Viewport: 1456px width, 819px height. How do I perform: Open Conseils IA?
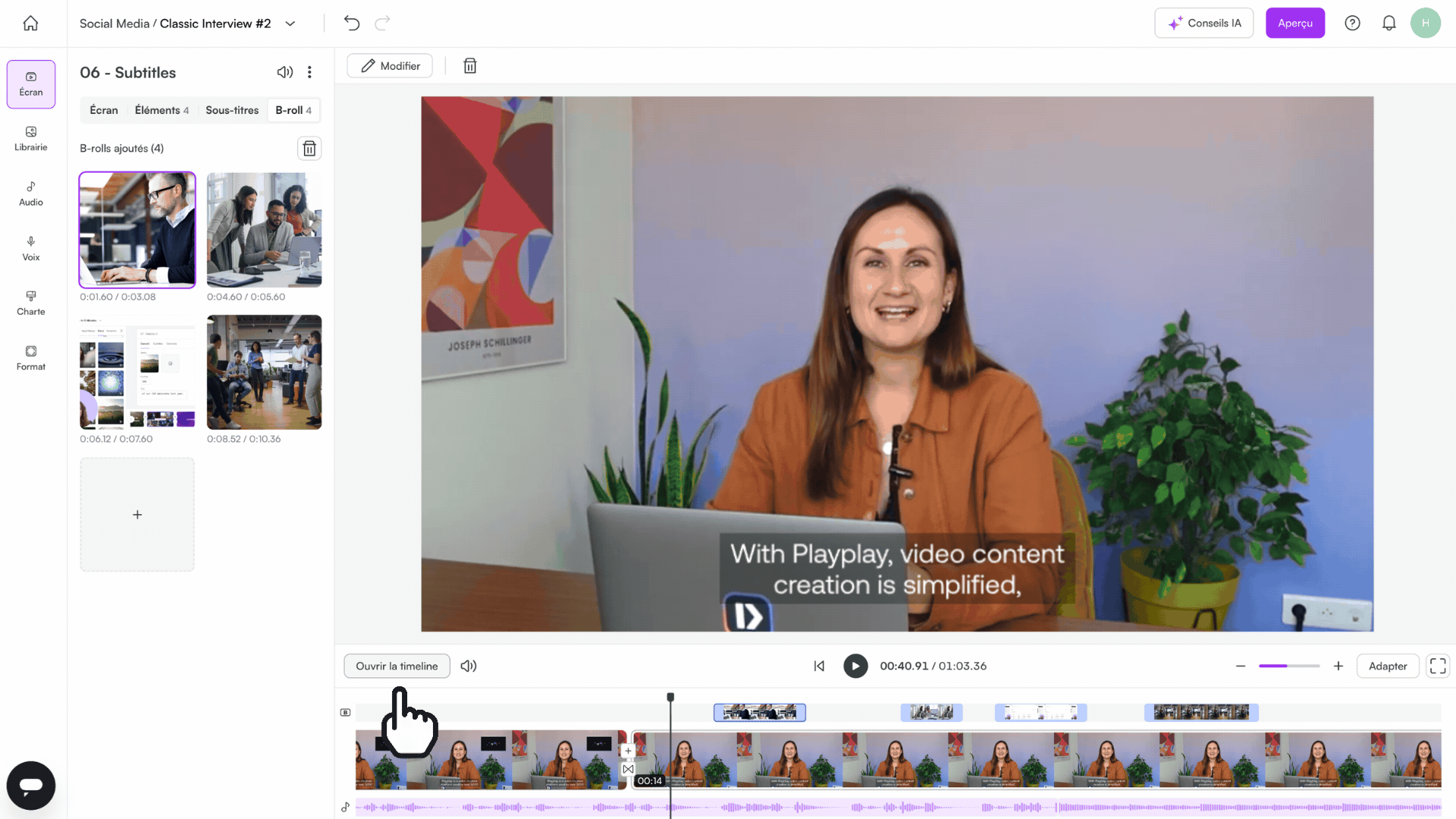[1203, 23]
